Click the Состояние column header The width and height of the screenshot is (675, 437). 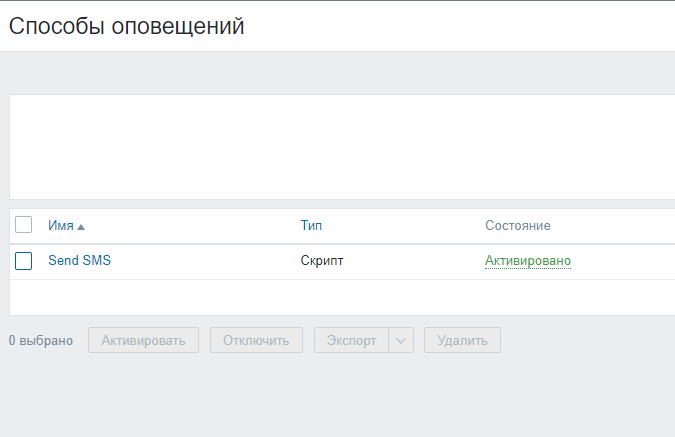[x=518, y=226]
